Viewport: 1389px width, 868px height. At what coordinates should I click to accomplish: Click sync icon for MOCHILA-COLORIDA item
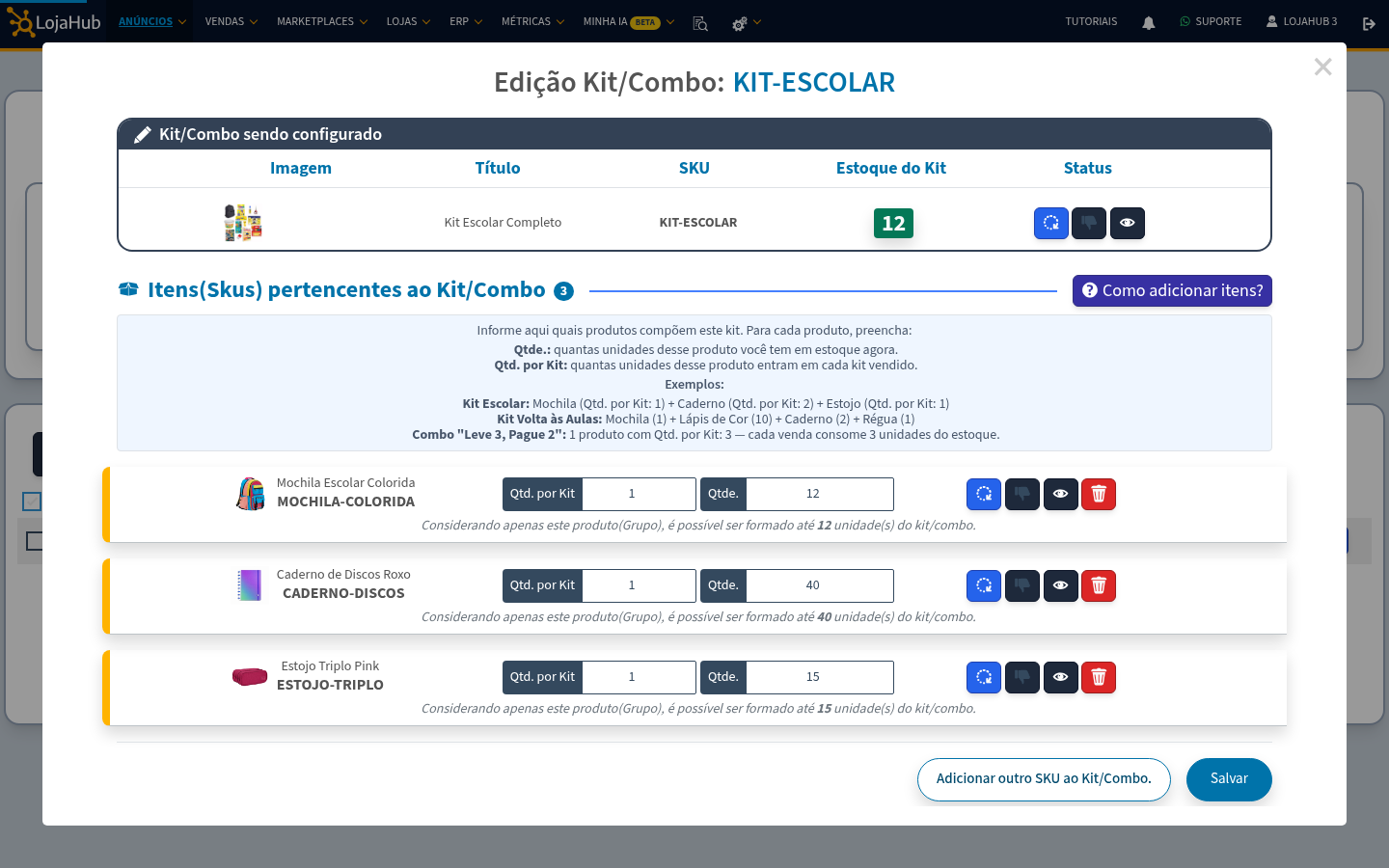984,494
